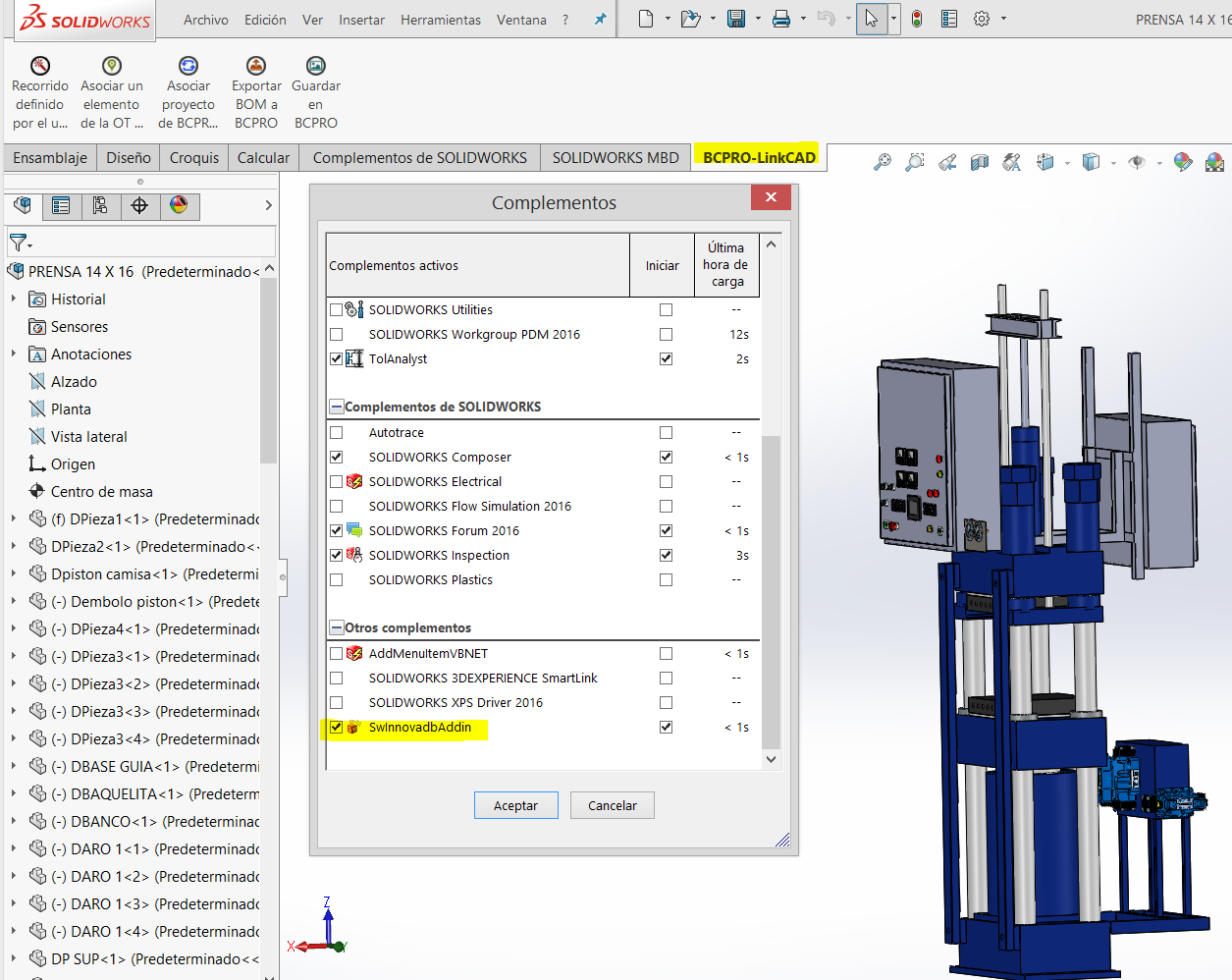Uncheck SwInnovadbAddin active checkbox

337,727
